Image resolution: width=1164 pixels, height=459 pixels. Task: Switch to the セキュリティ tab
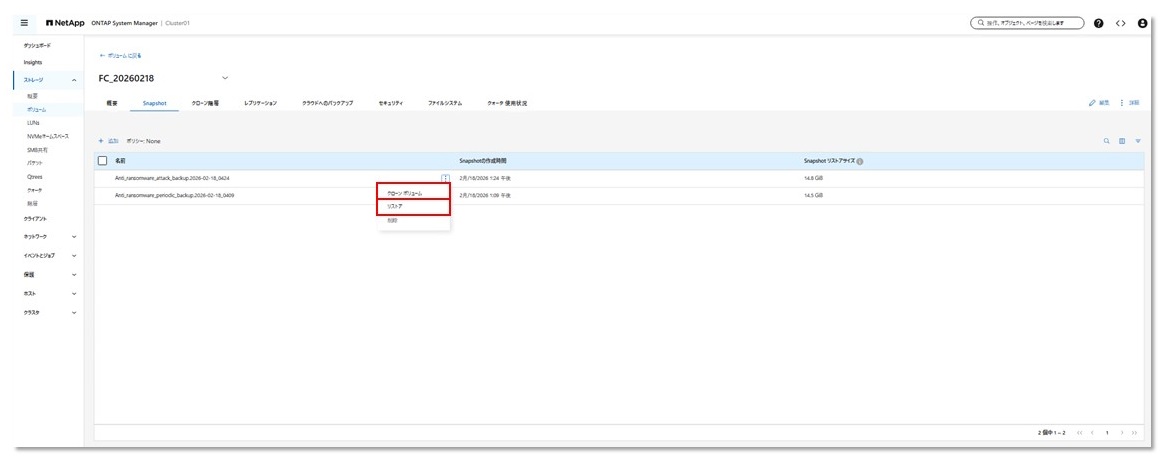tap(390, 103)
